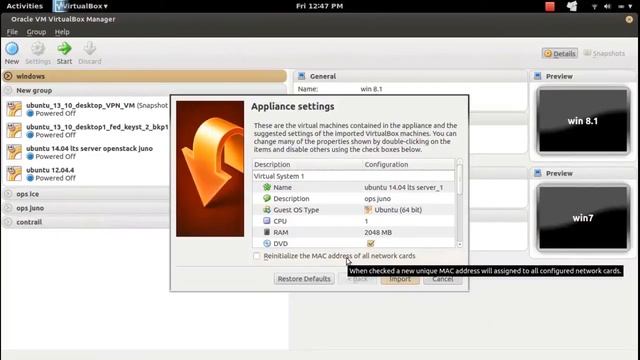
Task: Collapse the New group expander
Action: tap(8, 90)
